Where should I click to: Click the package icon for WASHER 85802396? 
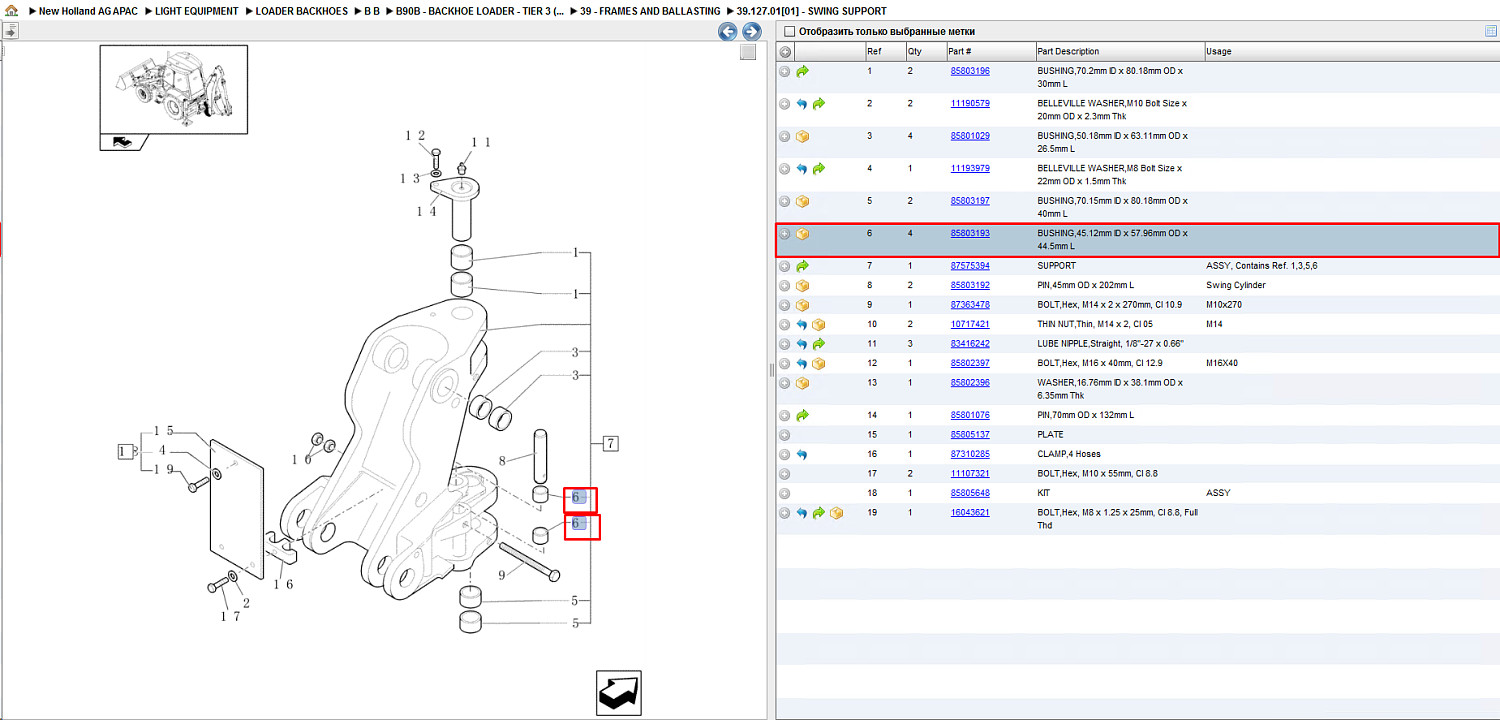[802, 383]
